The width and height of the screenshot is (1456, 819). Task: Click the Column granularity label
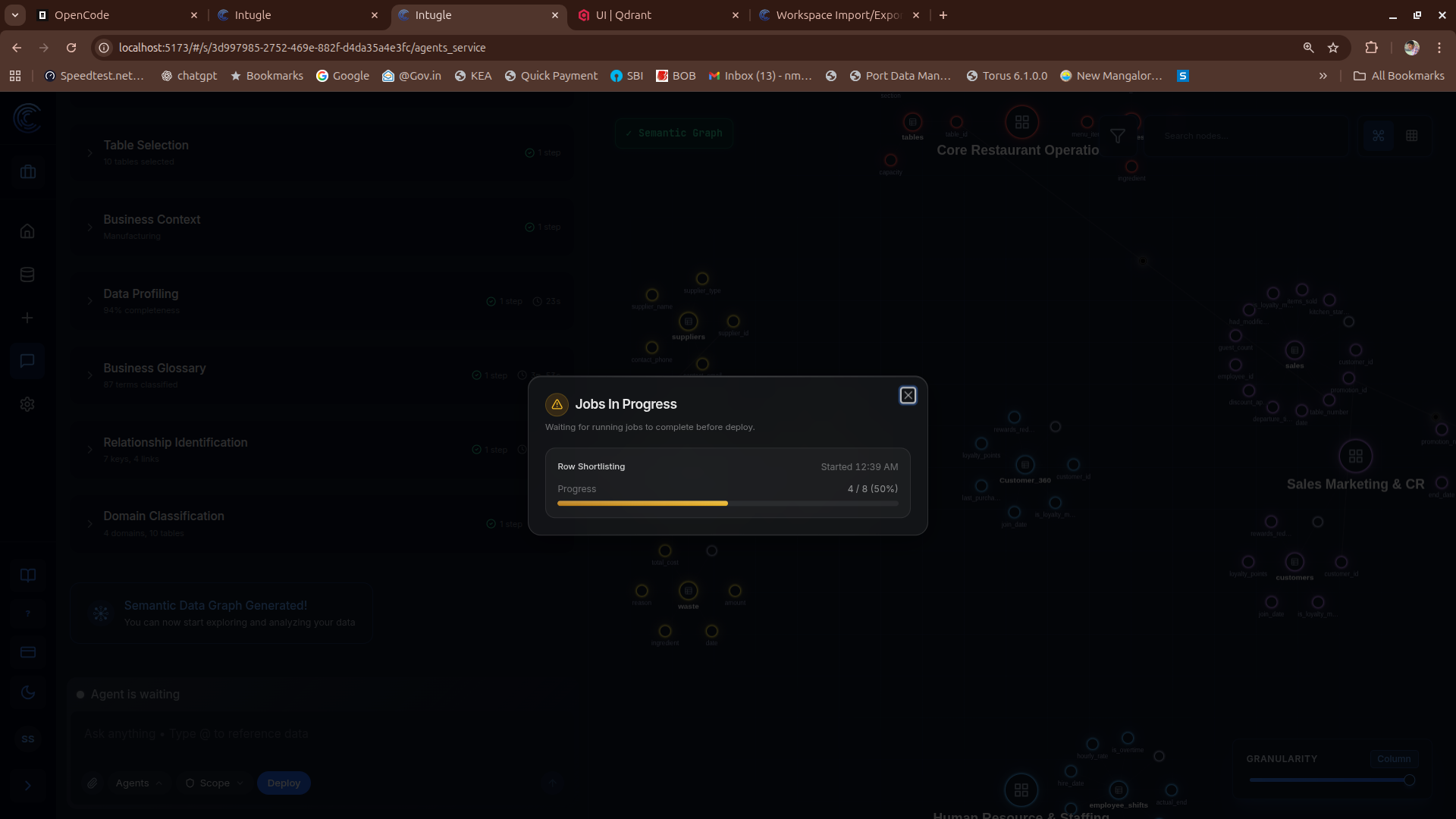pyautogui.click(x=1394, y=759)
